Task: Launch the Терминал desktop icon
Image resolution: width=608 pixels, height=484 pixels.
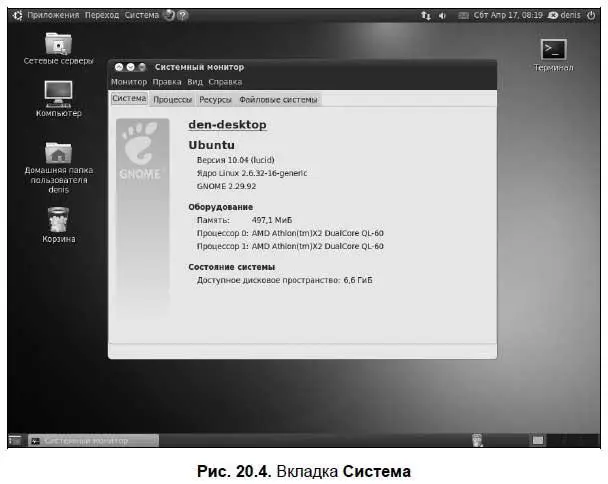Action: [553, 55]
